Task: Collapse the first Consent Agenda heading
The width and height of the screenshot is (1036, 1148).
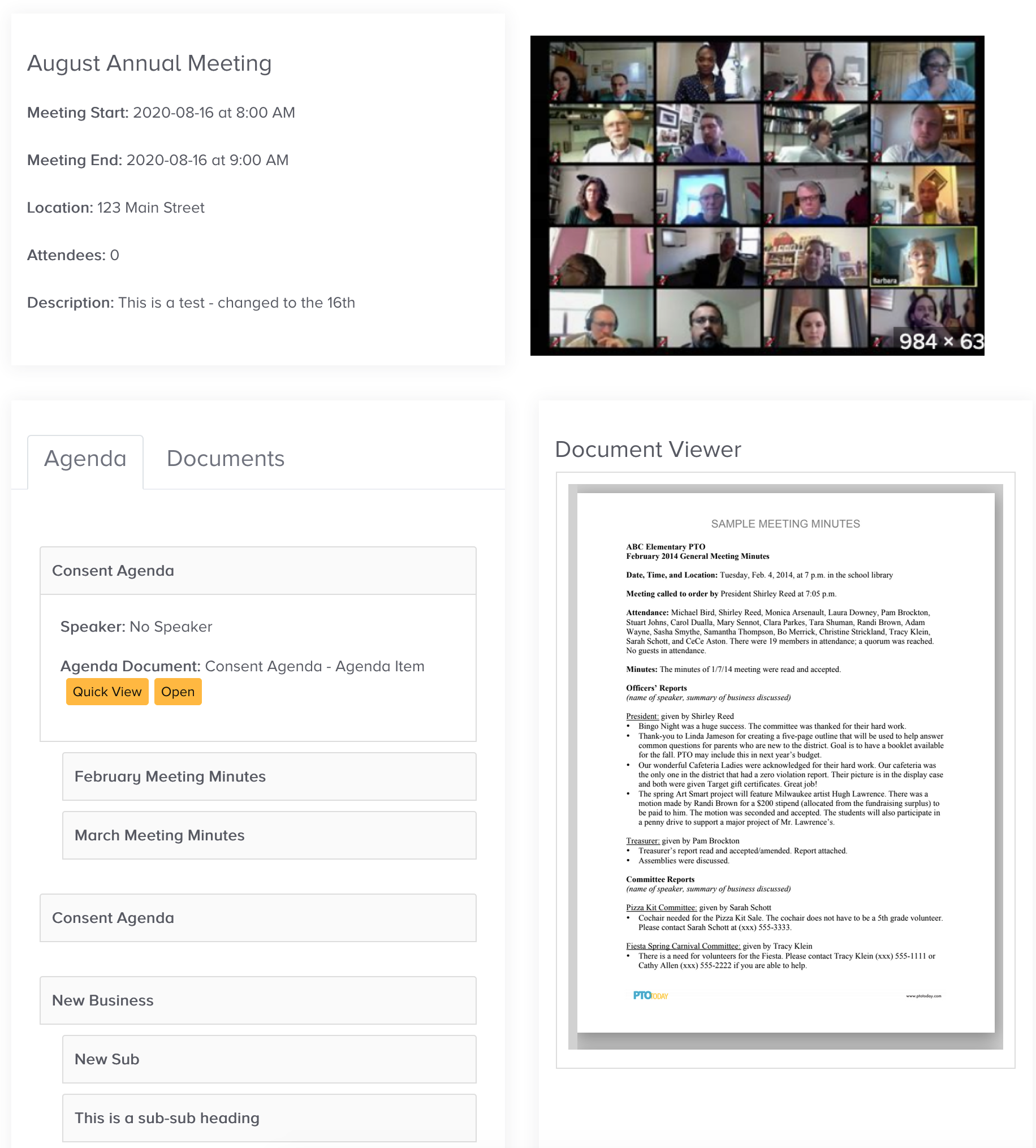Action: [x=258, y=571]
